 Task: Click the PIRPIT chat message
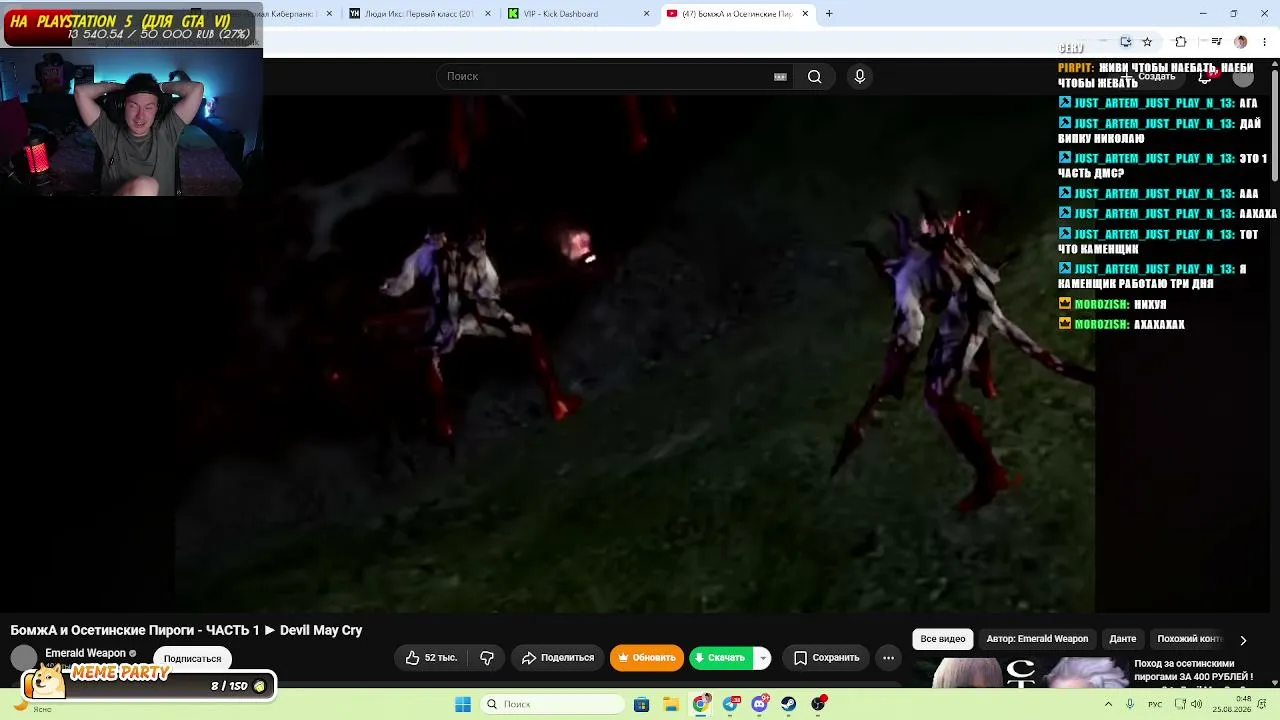[1155, 75]
